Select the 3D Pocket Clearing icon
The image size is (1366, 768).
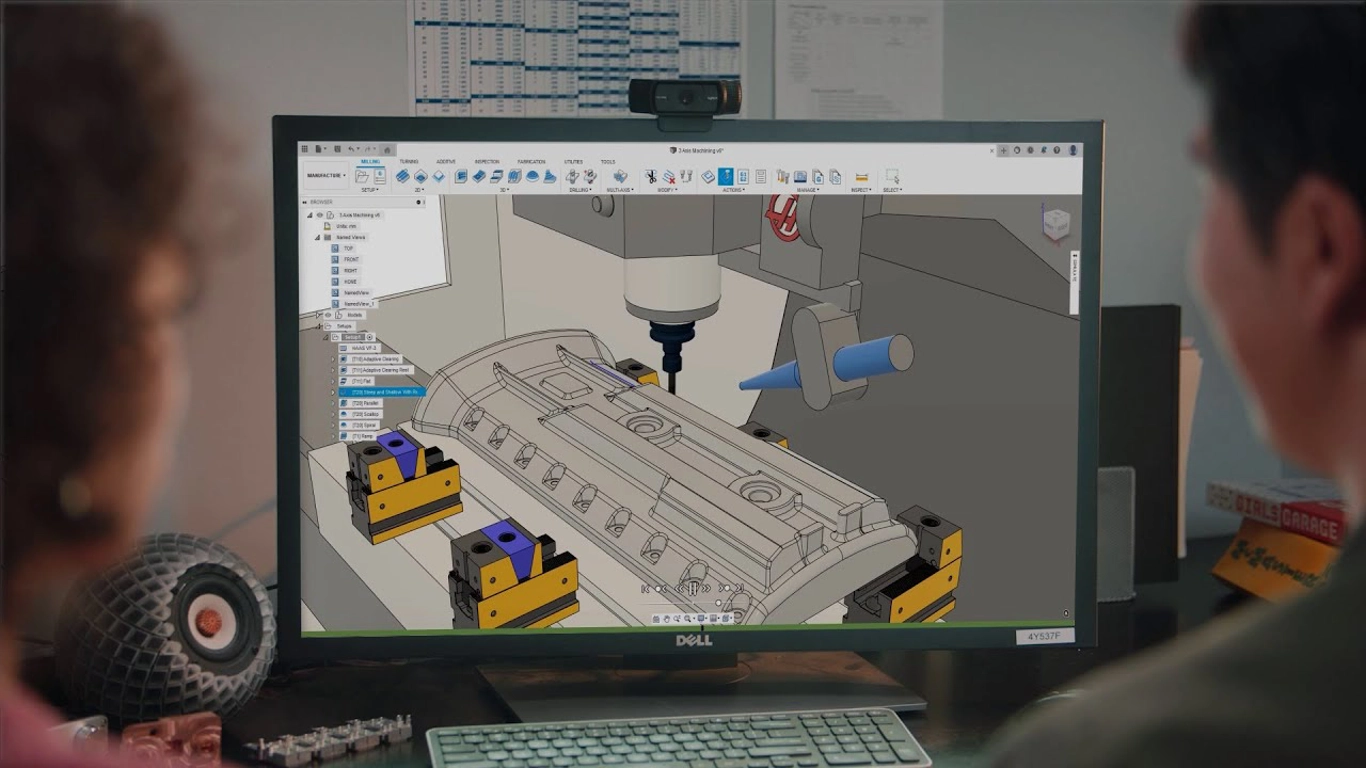479,176
